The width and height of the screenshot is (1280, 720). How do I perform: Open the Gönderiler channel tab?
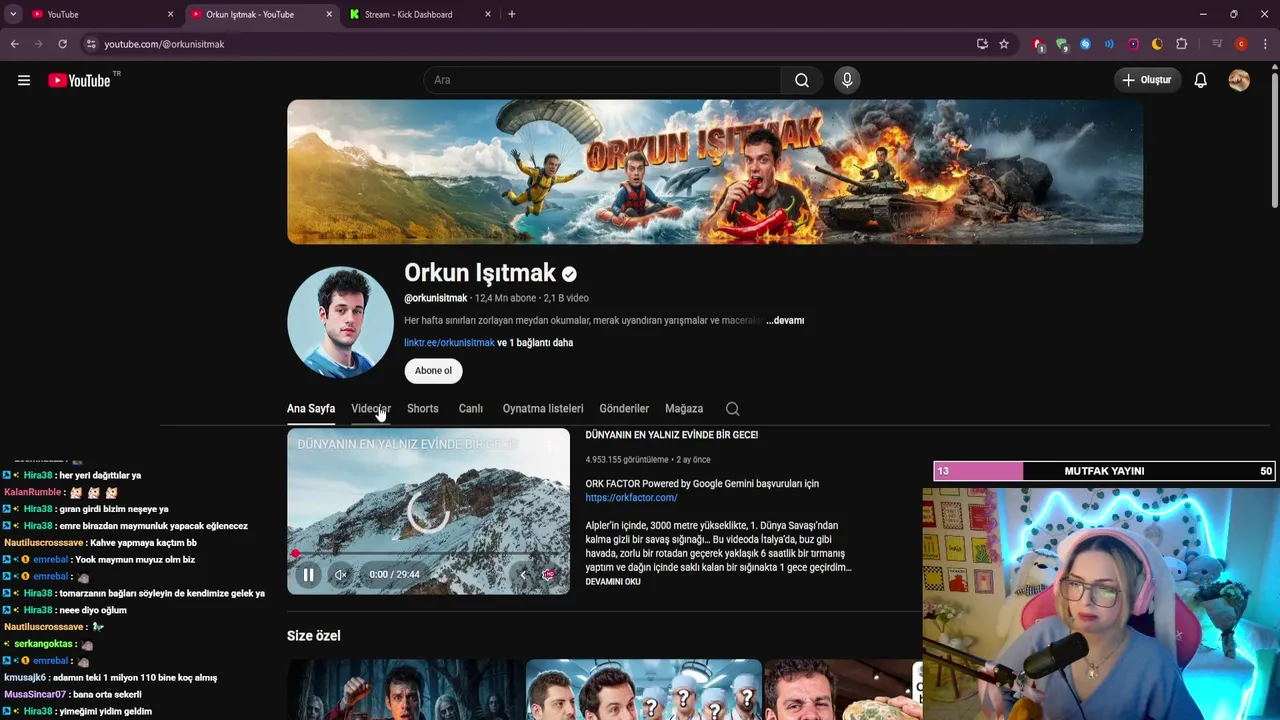click(624, 408)
